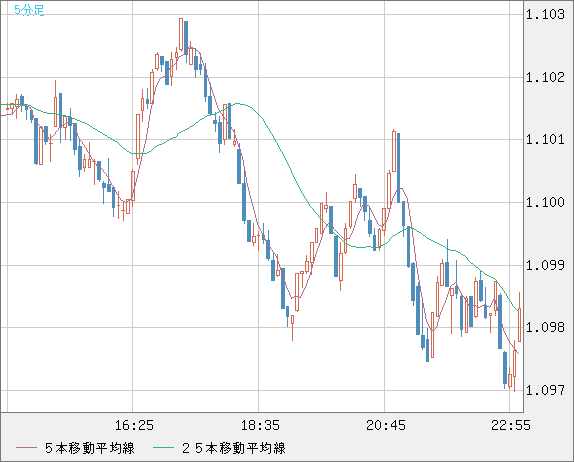Image resolution: width=574 pixels, height=462 pixels.
Task: Click the purple 5-period average legend swatch
Action: [26, 448]
